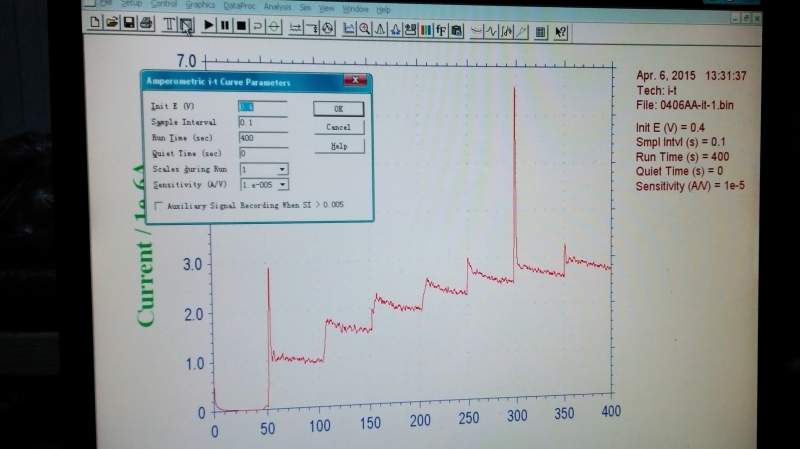
Task: Click the Copy to Clipboard icon
Action: [x=457, y=31]
